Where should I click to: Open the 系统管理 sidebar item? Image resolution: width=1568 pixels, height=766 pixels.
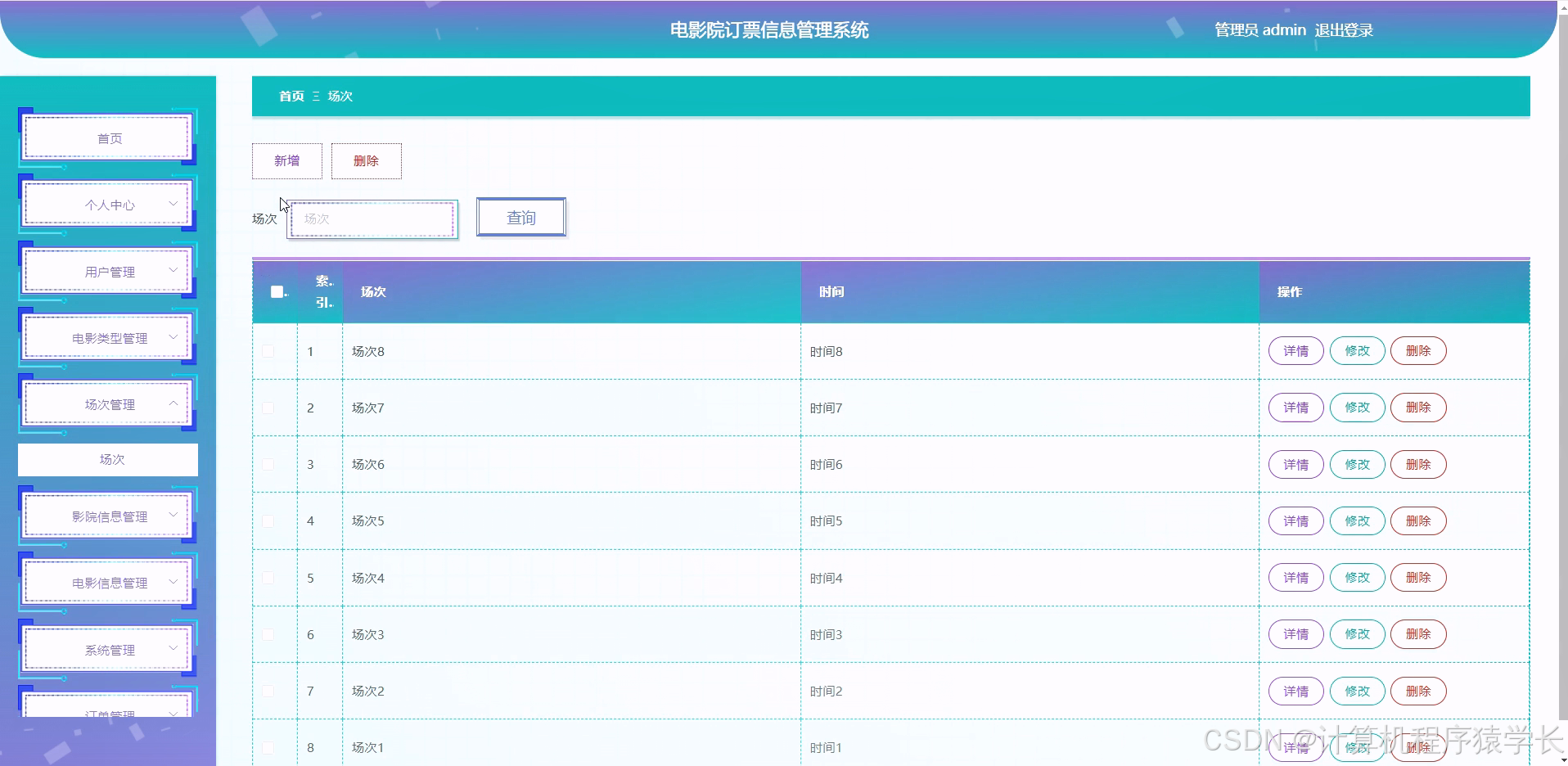click(x=108, y=650)
